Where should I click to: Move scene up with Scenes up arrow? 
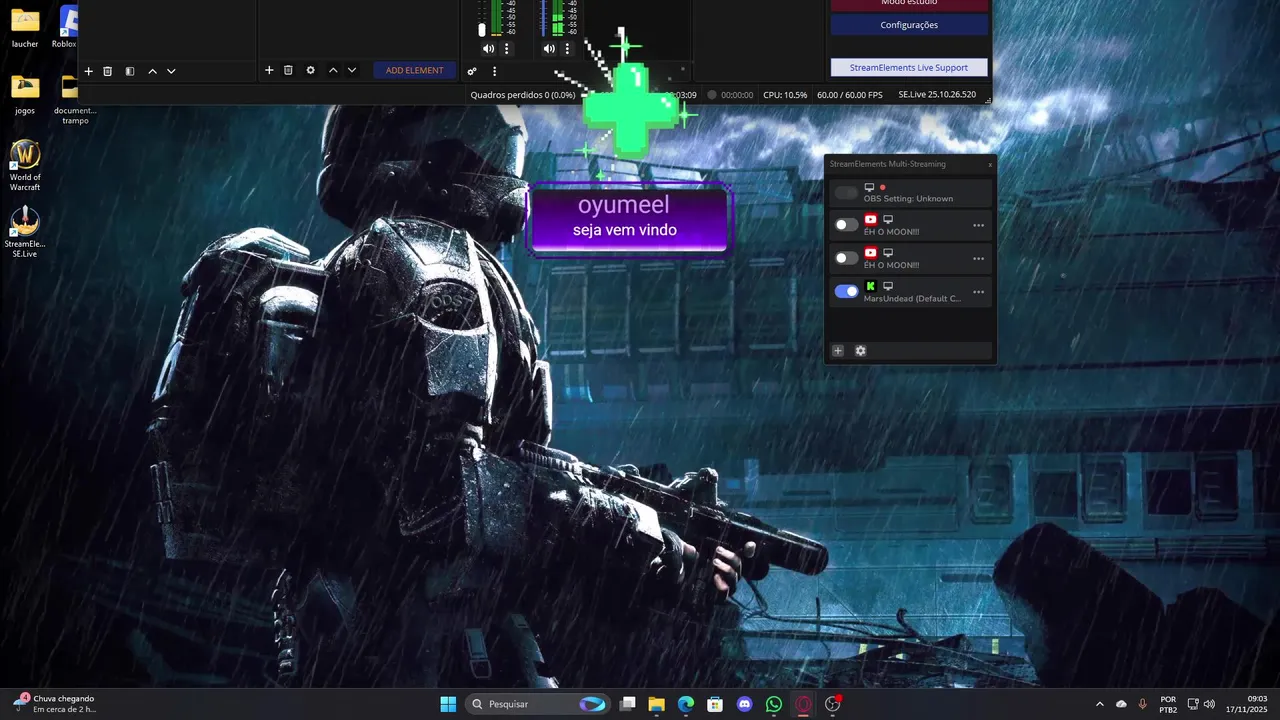pos(152,71)
